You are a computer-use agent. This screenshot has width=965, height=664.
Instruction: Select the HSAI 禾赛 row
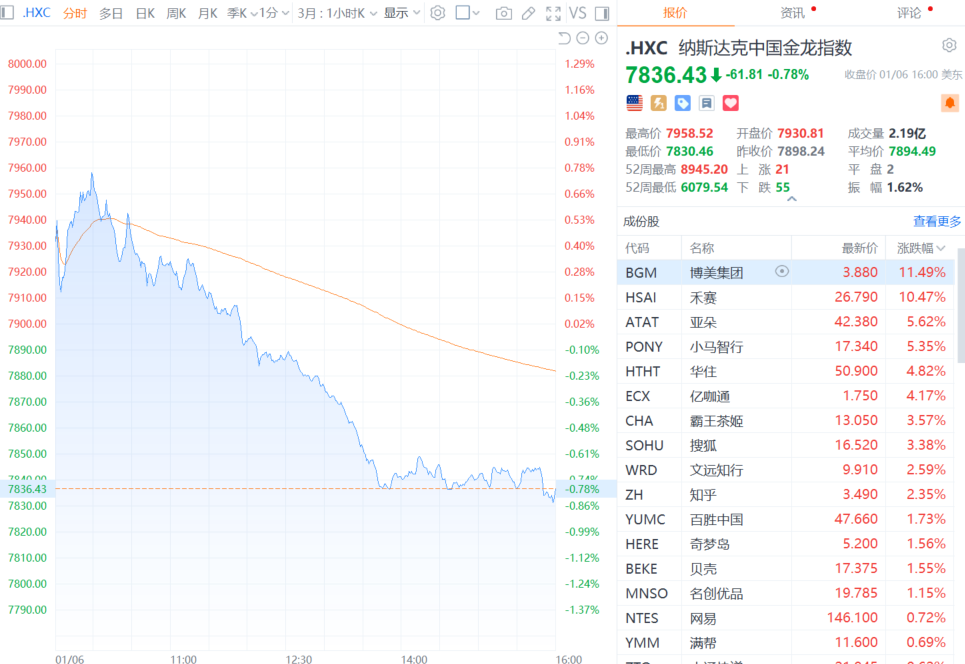[x=786, y=297]
